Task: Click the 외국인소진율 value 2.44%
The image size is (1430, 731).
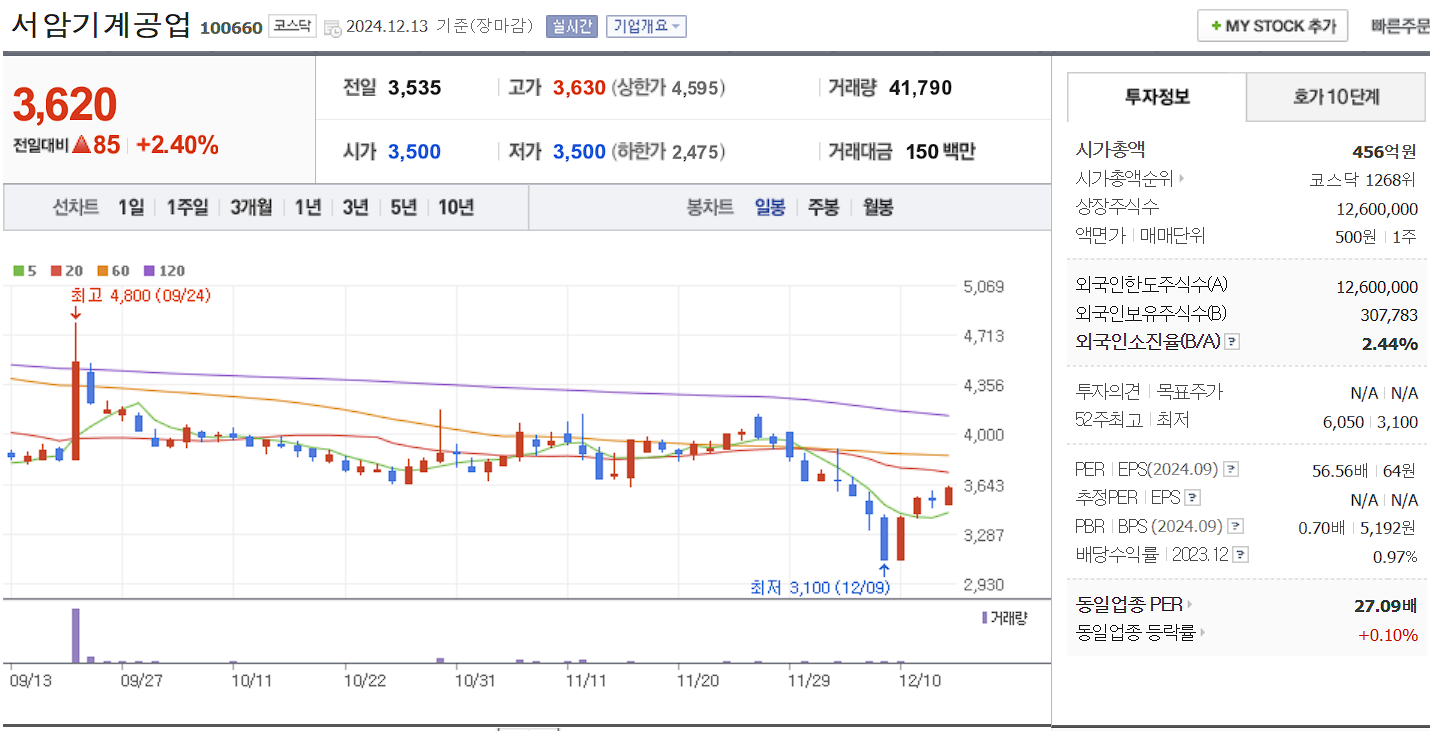Action: (x=1390, y=344)
